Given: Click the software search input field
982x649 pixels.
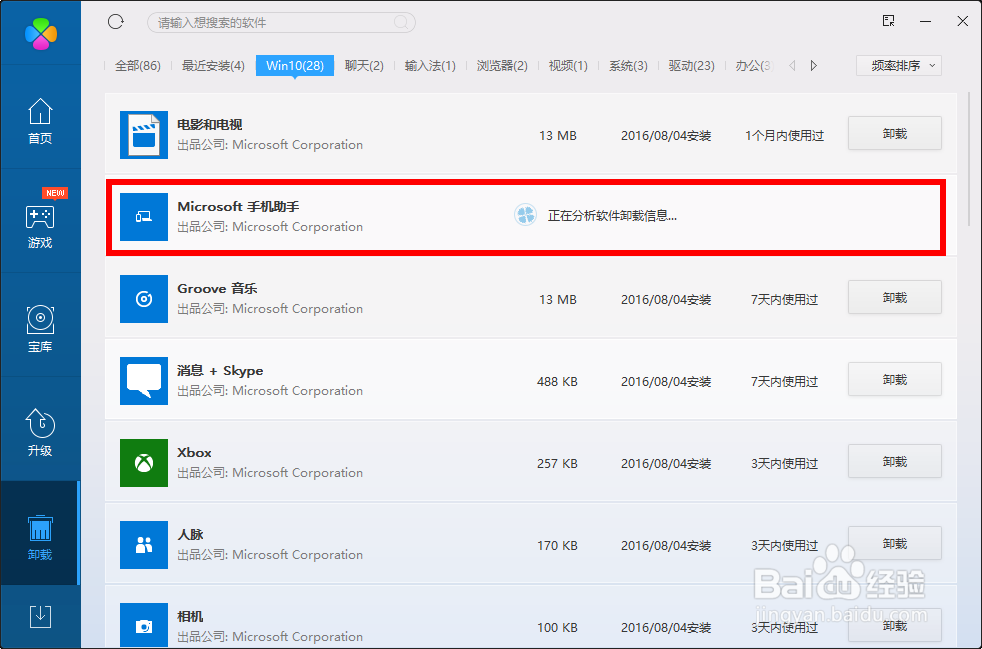Looking at the screenshot, I should [281, 23].
